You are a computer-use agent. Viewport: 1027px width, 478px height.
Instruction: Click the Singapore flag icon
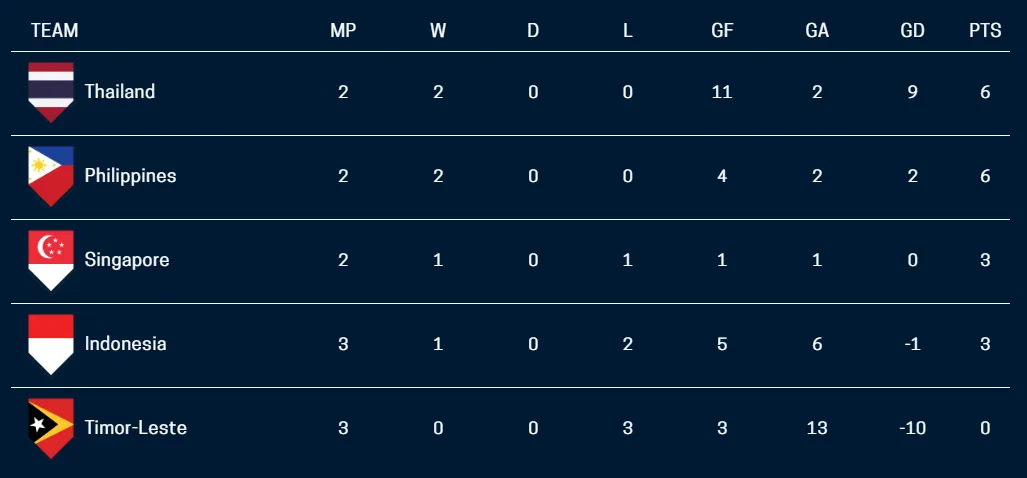(x=51, y=261)
